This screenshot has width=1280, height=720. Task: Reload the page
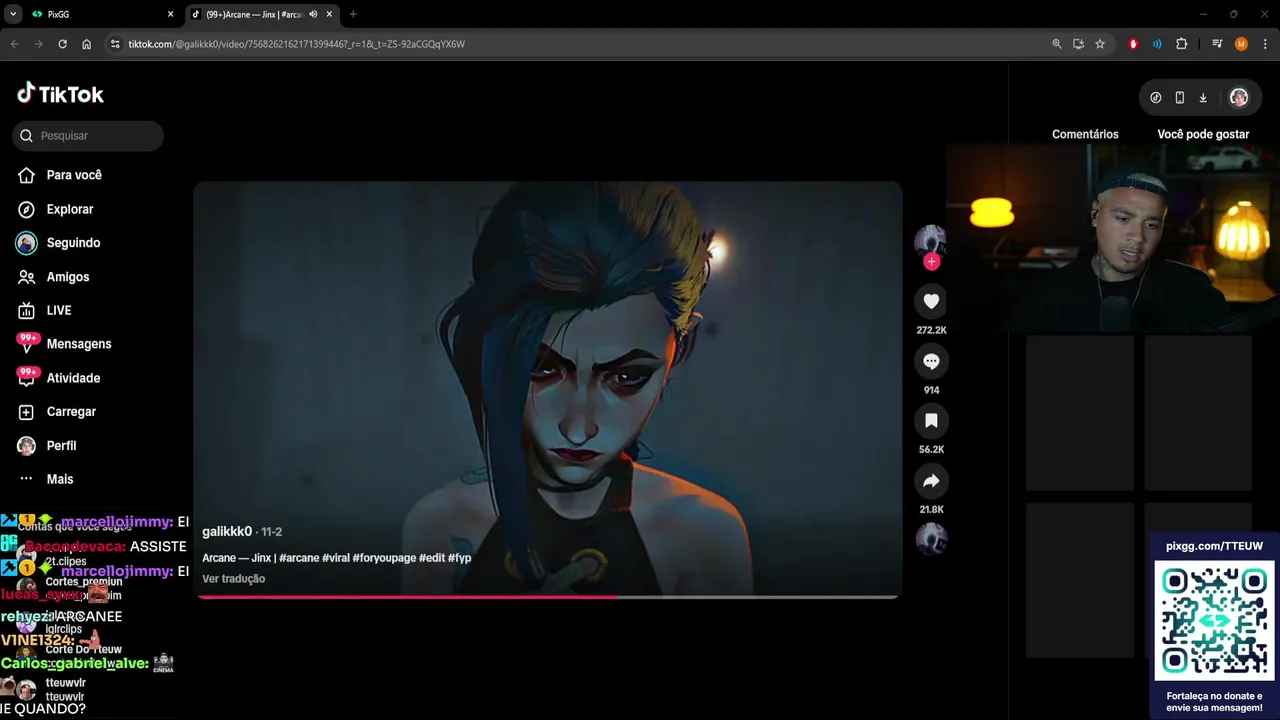[x=62, y=44]
